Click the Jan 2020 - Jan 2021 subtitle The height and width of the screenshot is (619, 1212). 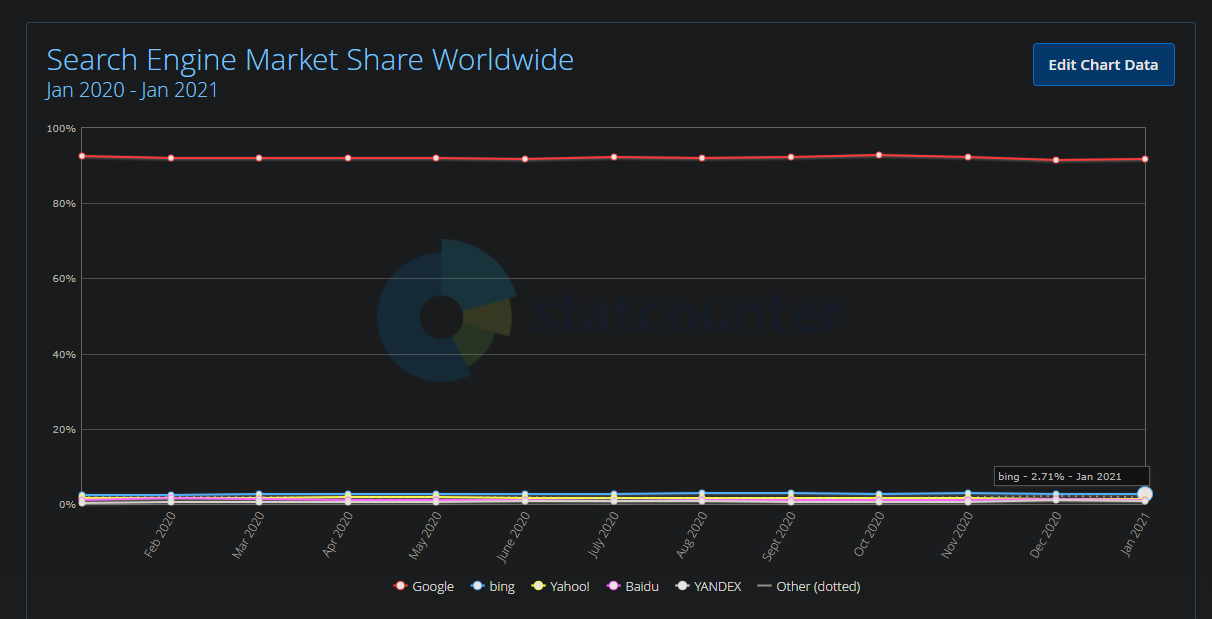132,90
